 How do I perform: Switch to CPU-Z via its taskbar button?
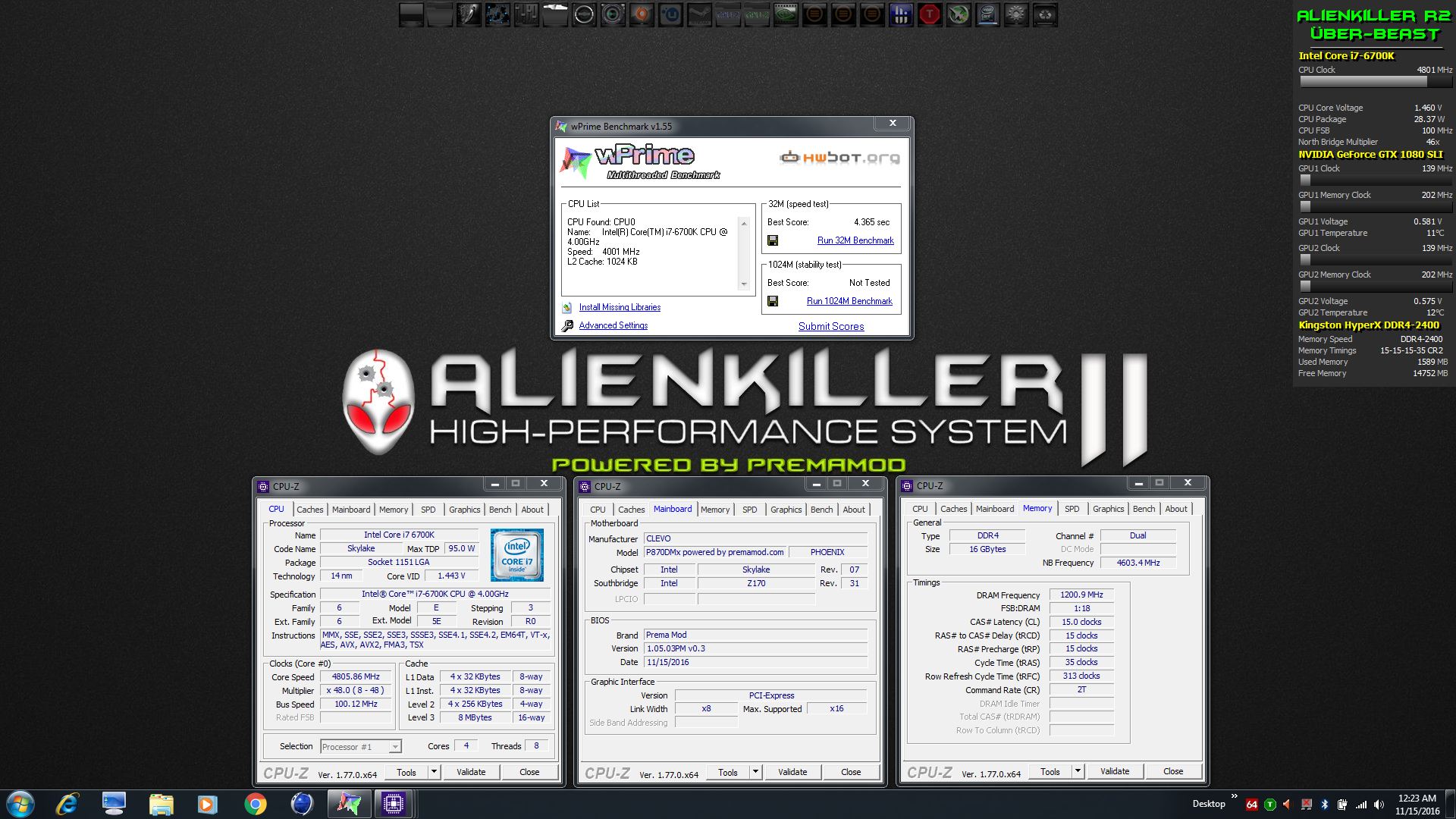point(393,804)
